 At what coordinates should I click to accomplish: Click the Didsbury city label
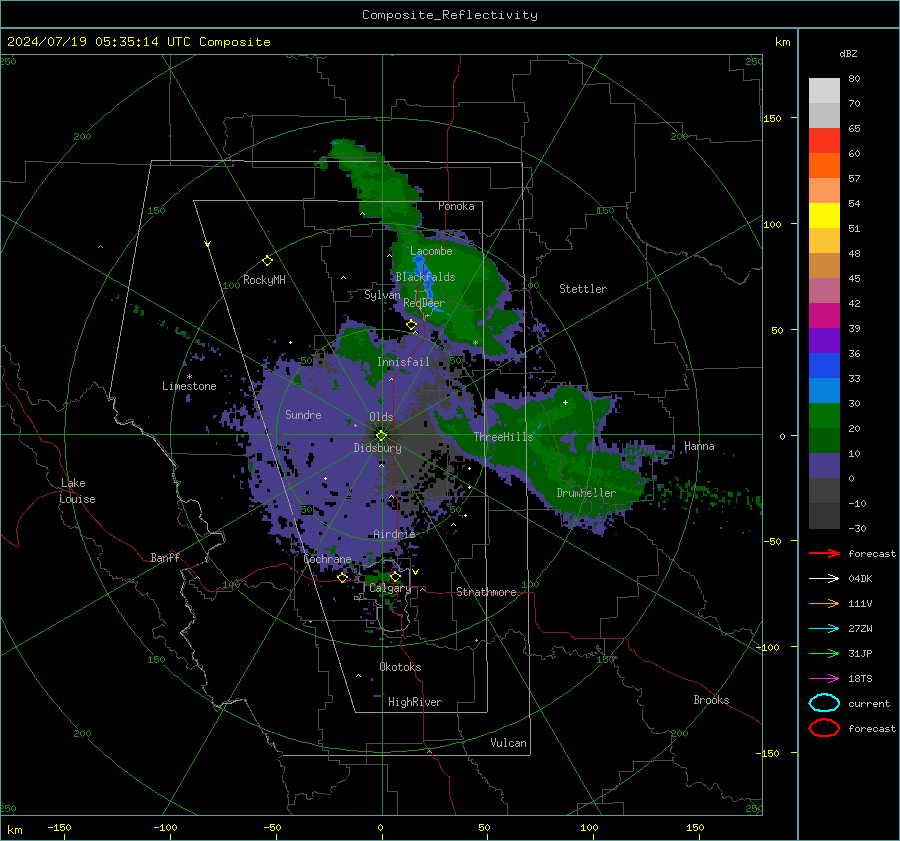click(378, 448)
